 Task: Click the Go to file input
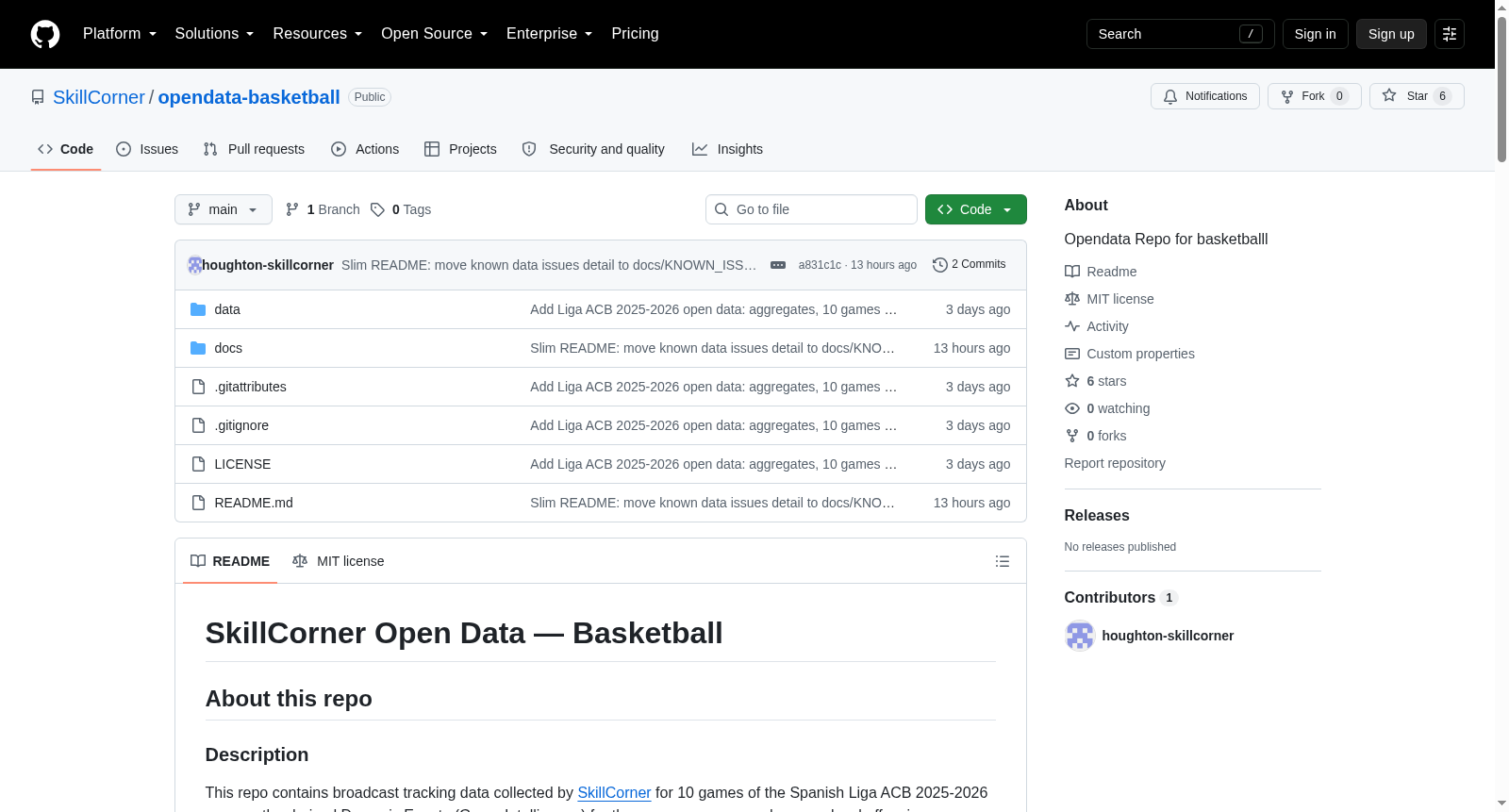811,209
